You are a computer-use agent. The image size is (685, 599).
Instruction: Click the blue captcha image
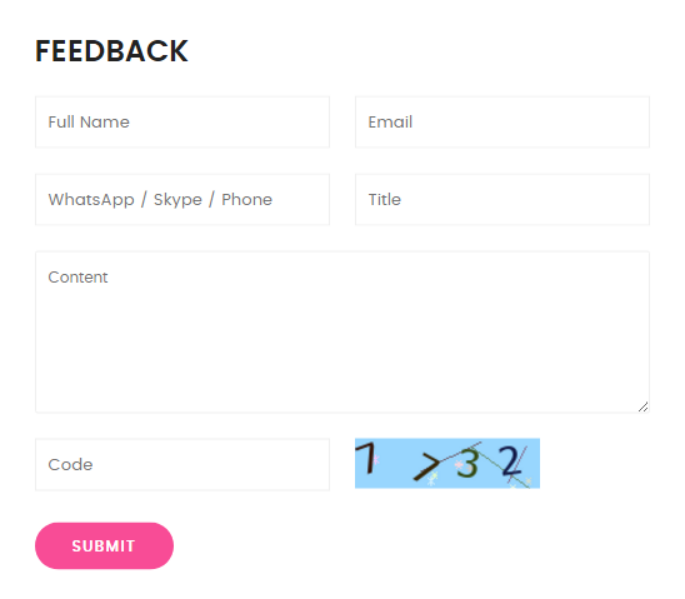click(x=447, y=463)
